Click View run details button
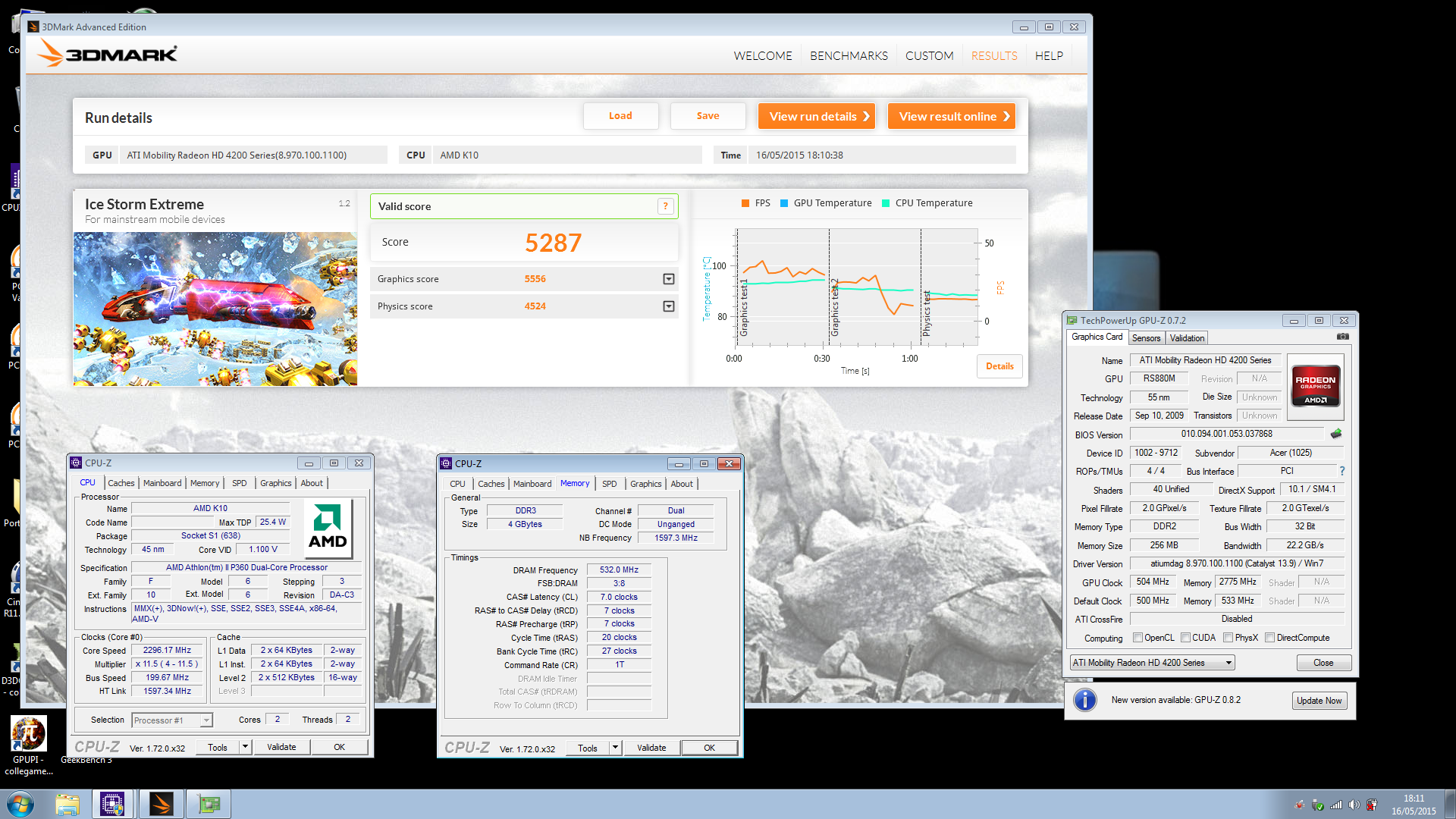Screen dimensions: 1456x819 click(x=816, y=116)
